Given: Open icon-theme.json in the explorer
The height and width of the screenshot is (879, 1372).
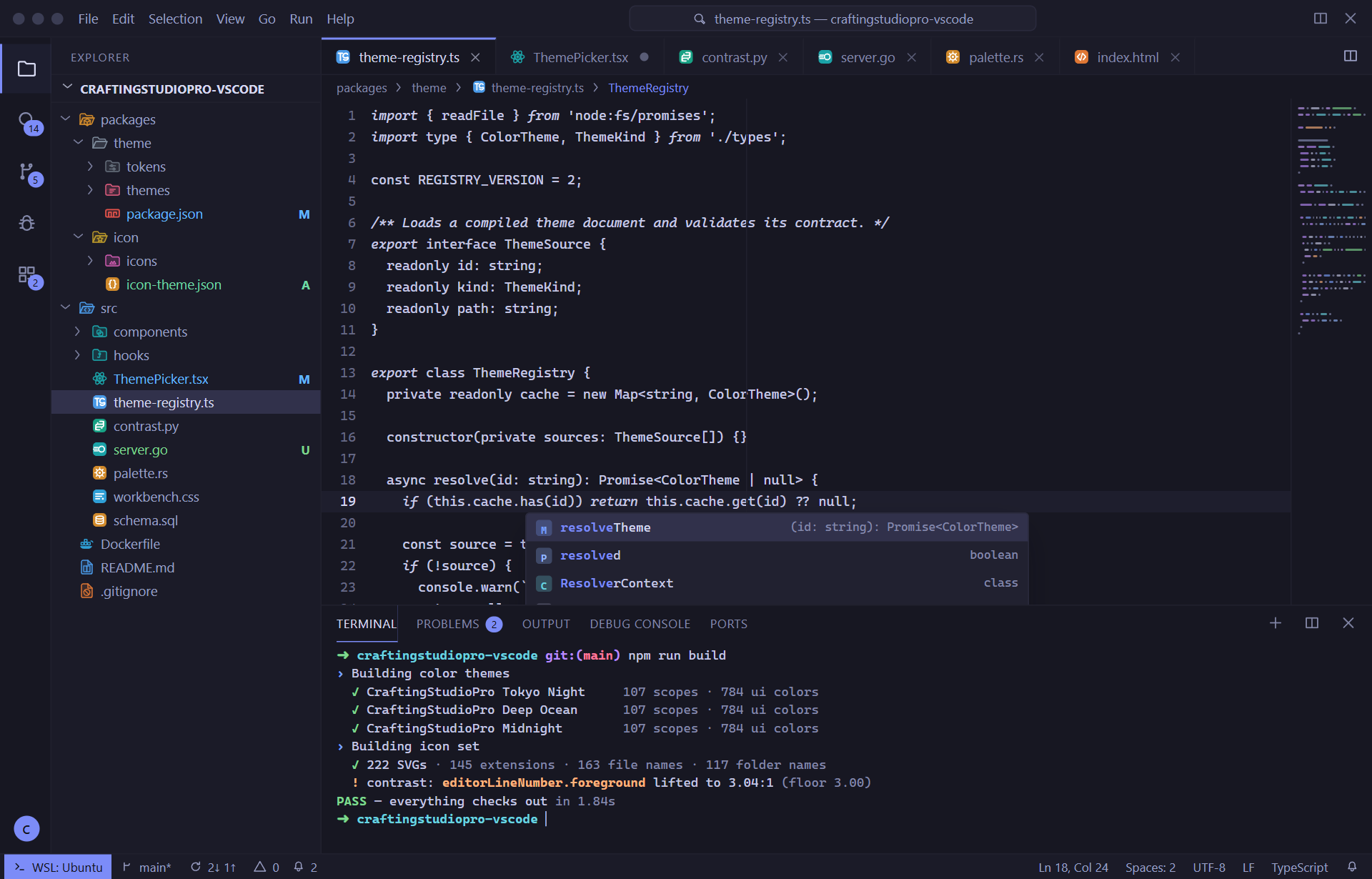Looking at the screenshot, I should (186, 284).
